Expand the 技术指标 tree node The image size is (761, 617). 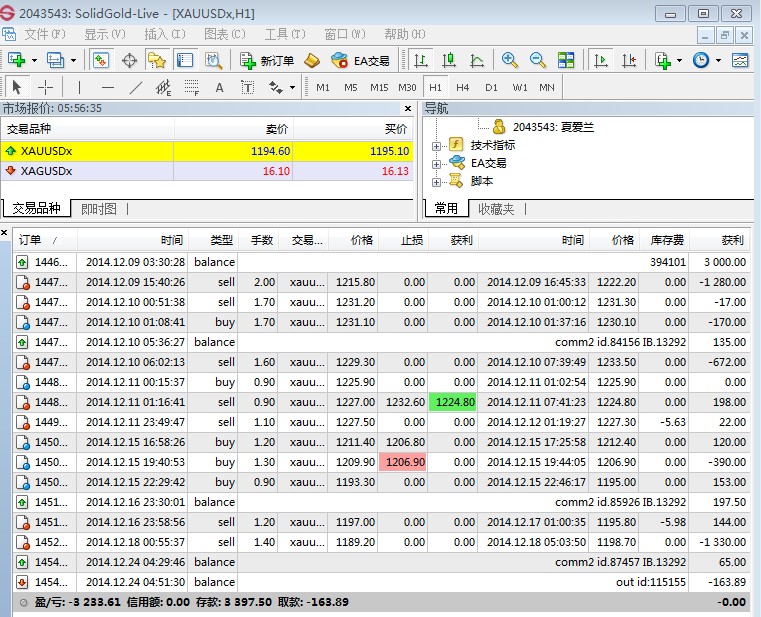pyautogui.click(x=436, y=146)
